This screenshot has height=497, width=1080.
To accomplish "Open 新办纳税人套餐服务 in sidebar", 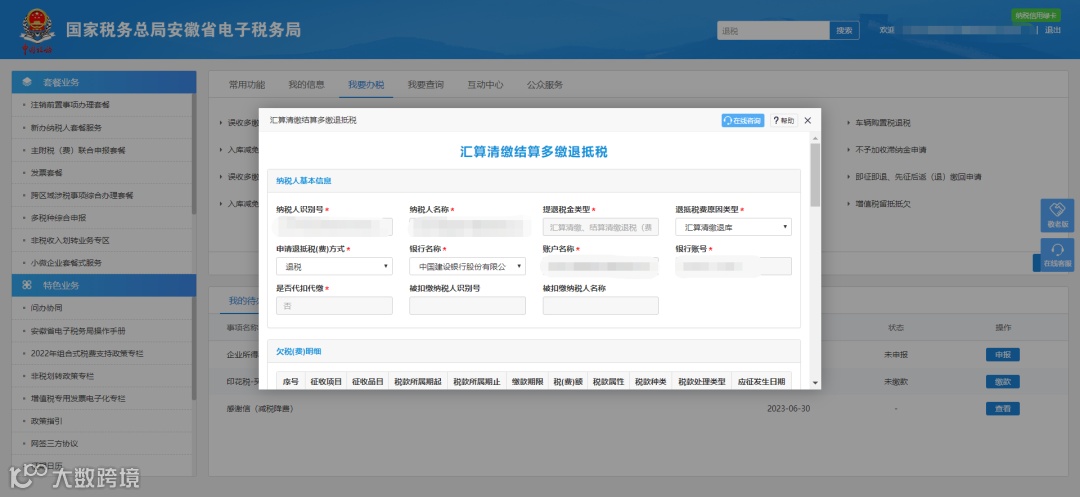I will click(66, 127).
